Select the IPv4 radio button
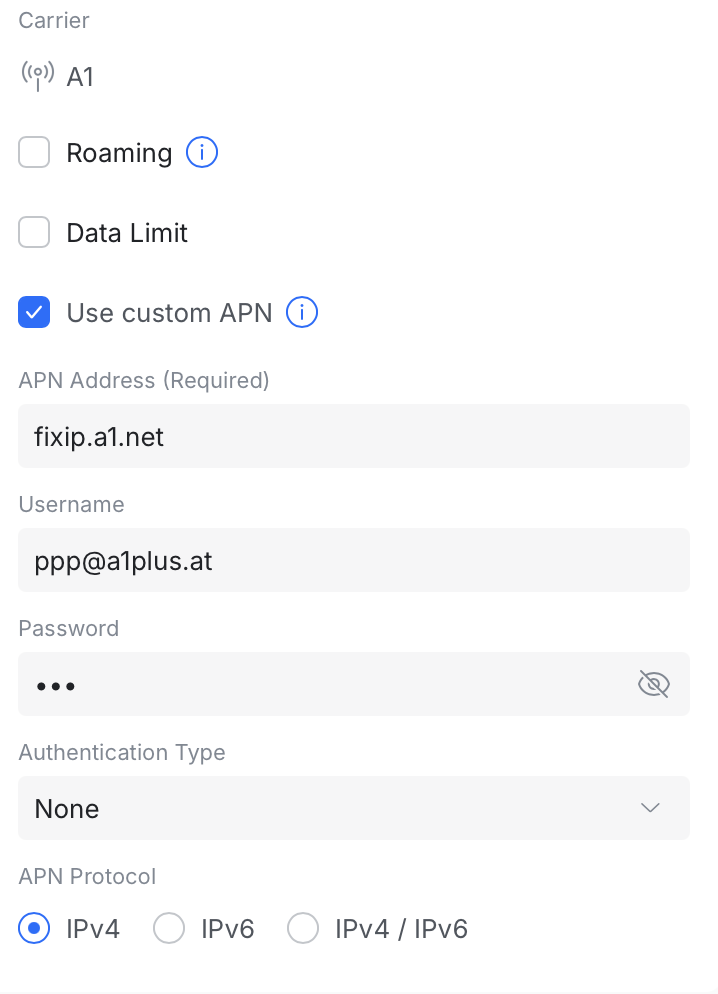 [x=34, y=929]
